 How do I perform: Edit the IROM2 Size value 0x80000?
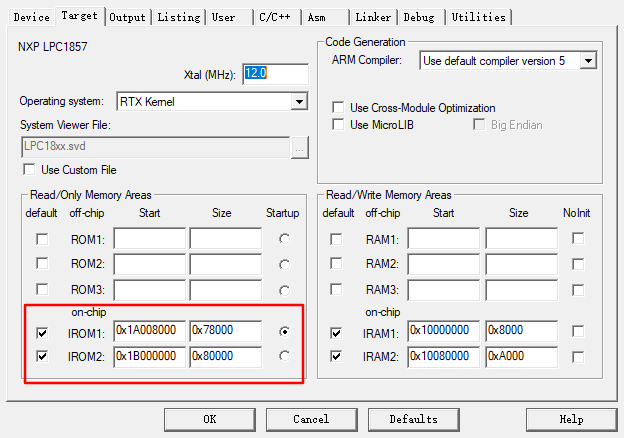(x=226, y=357)
